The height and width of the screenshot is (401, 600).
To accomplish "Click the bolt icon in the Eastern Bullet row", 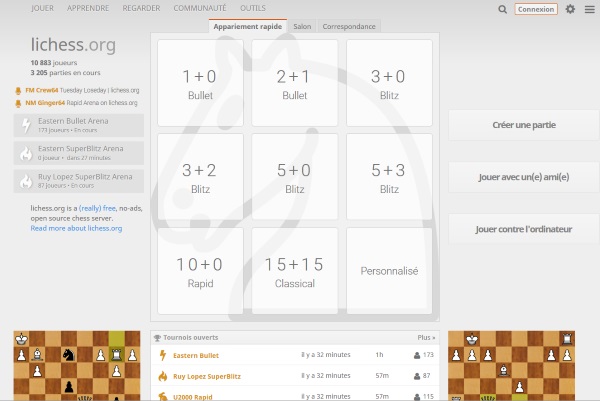I will tap(163, 355).
